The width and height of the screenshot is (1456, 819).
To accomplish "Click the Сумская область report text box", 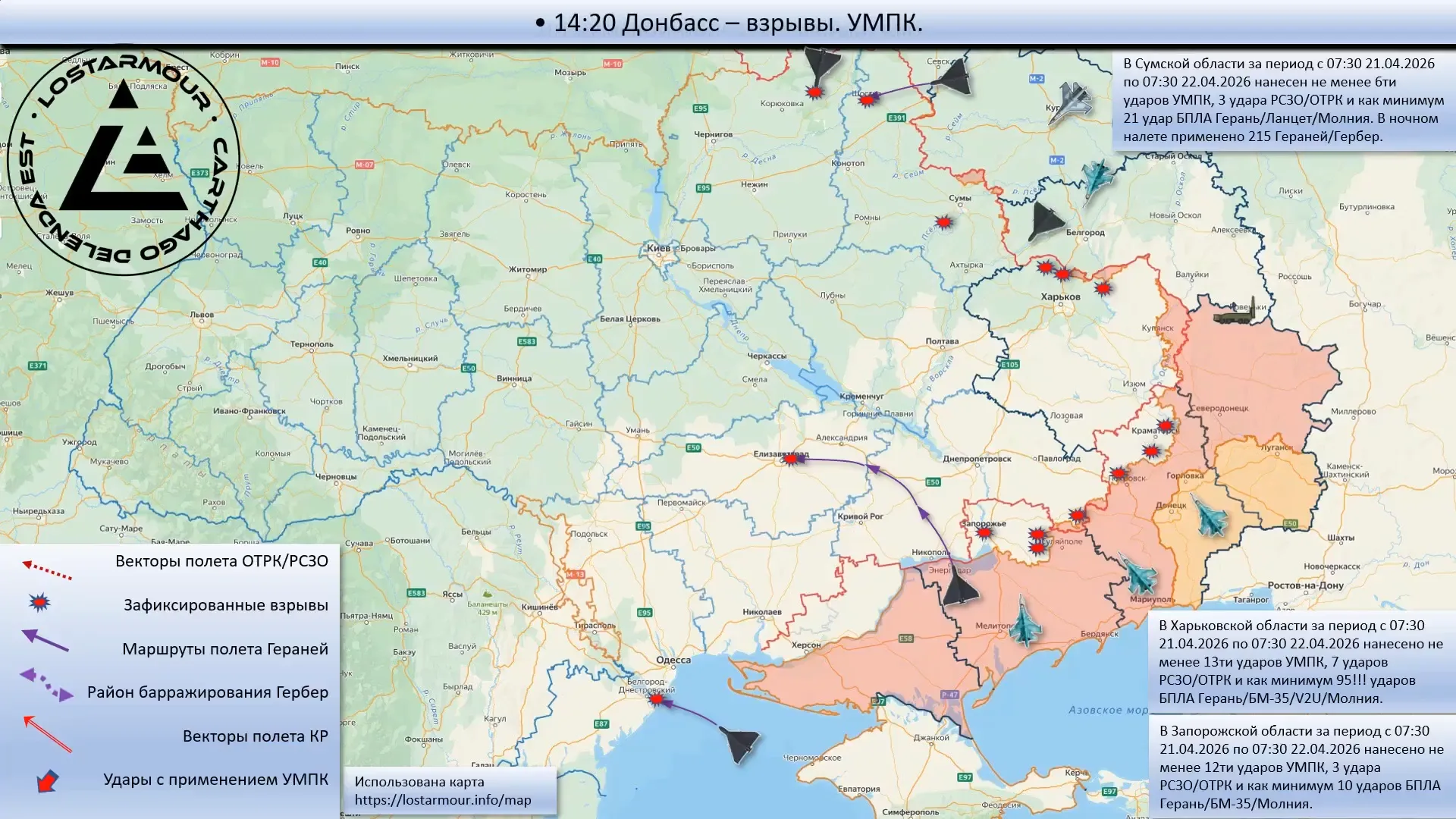I will pyautogui.click(x=1282, y=99).
